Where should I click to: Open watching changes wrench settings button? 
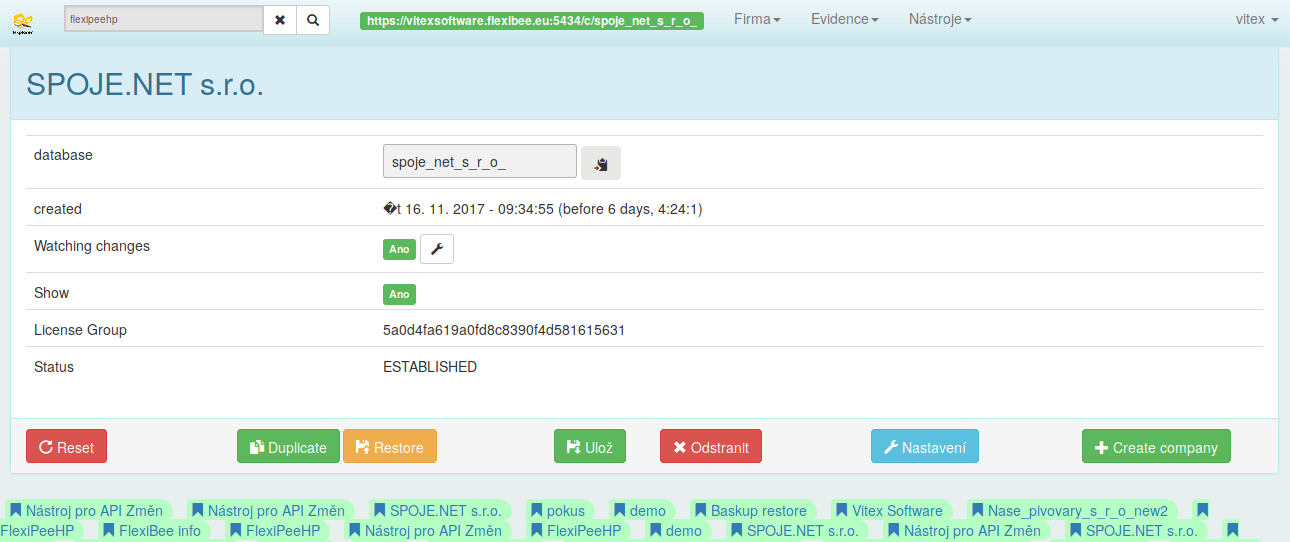(437, 249)
